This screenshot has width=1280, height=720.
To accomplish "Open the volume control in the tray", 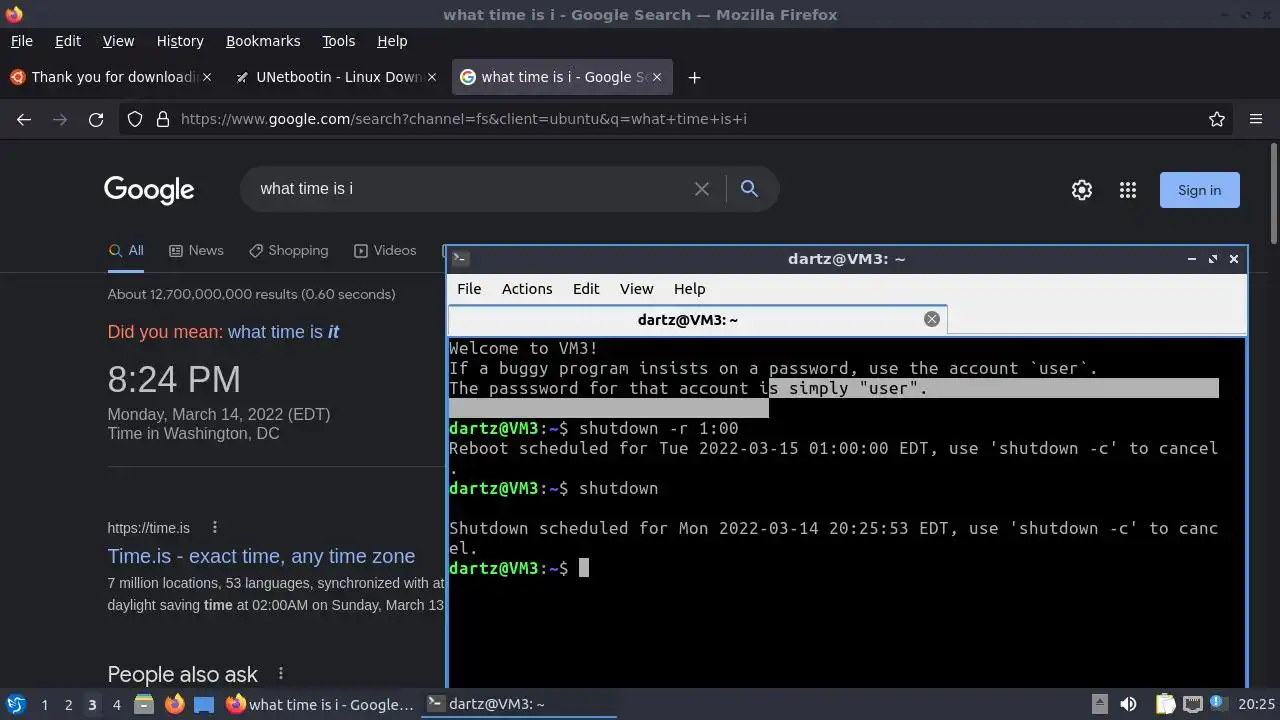I will point(1128,704).
